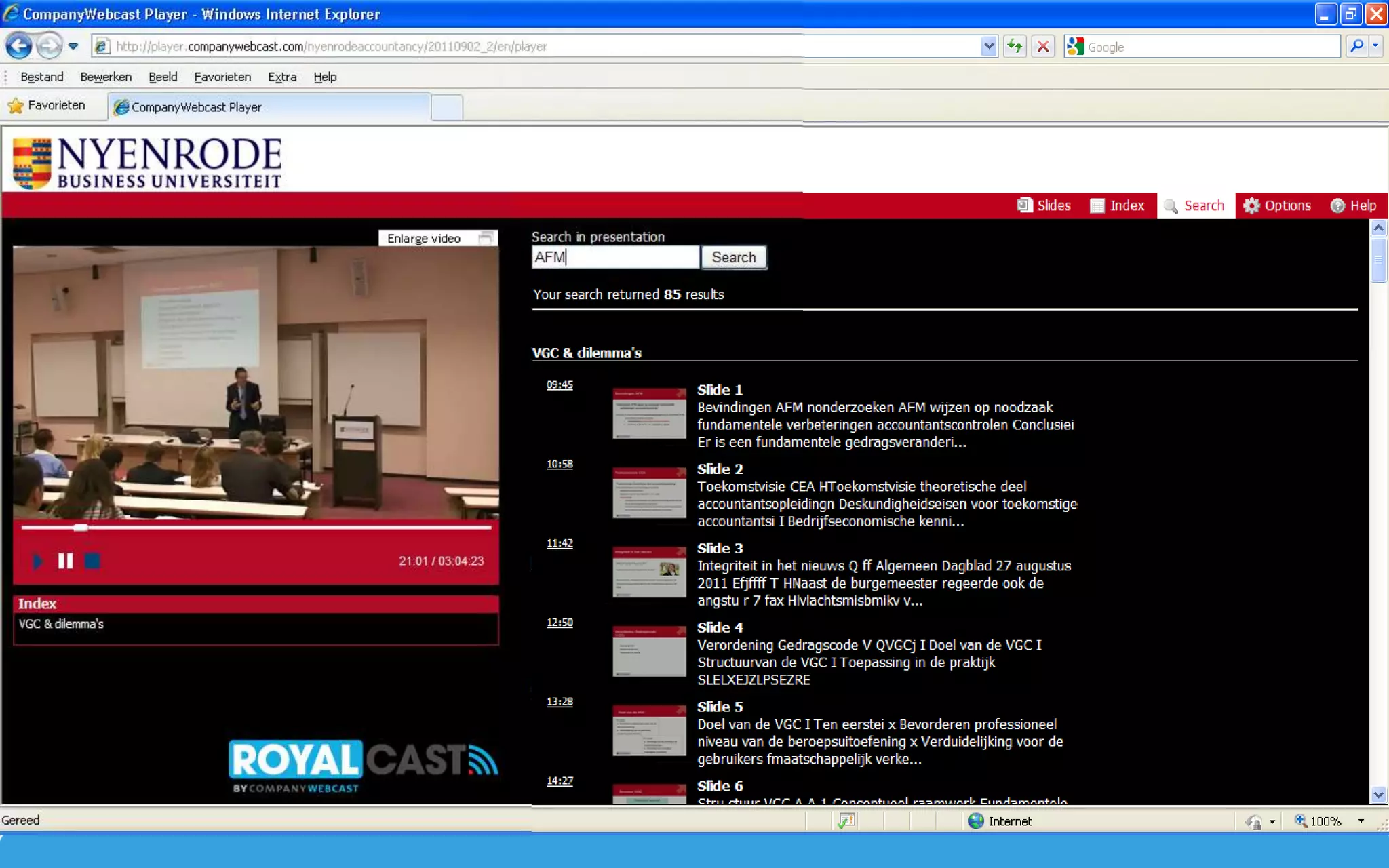The image size is (1389, 868).
Task: Open the Extra menu
Action: click(281, 77)
